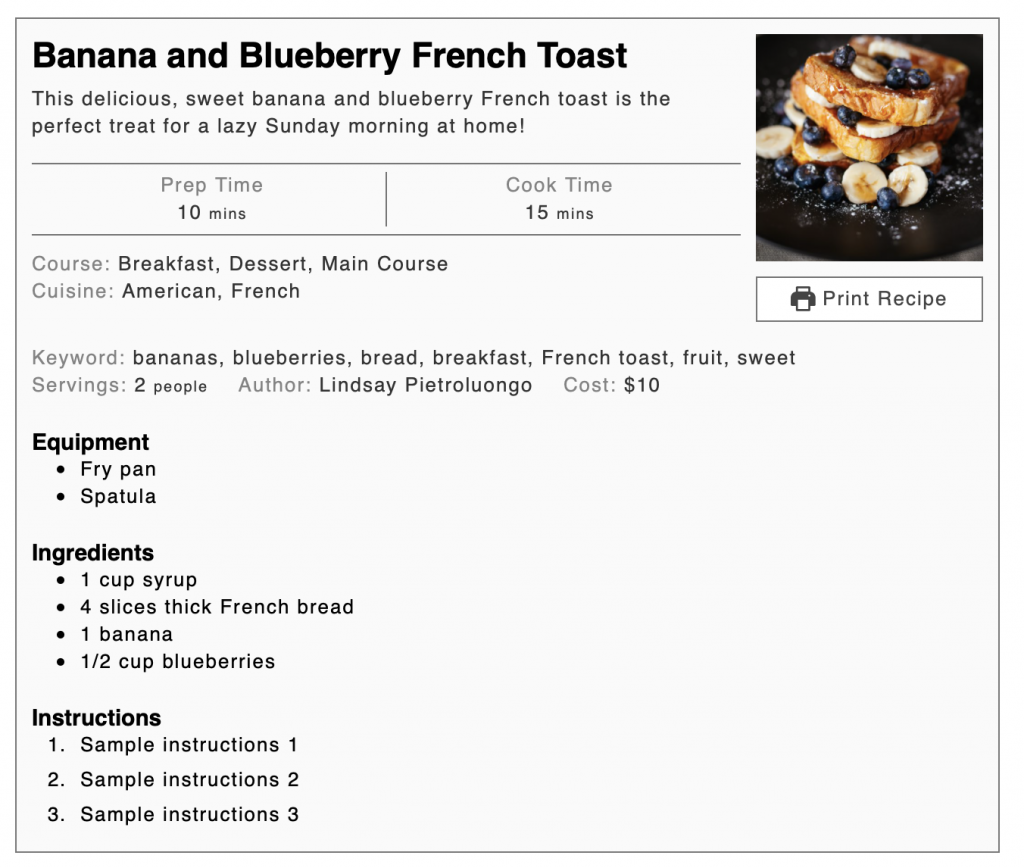Click the Main Course category label
This screenshot has height=868, width=1024.
coord(385,264)
